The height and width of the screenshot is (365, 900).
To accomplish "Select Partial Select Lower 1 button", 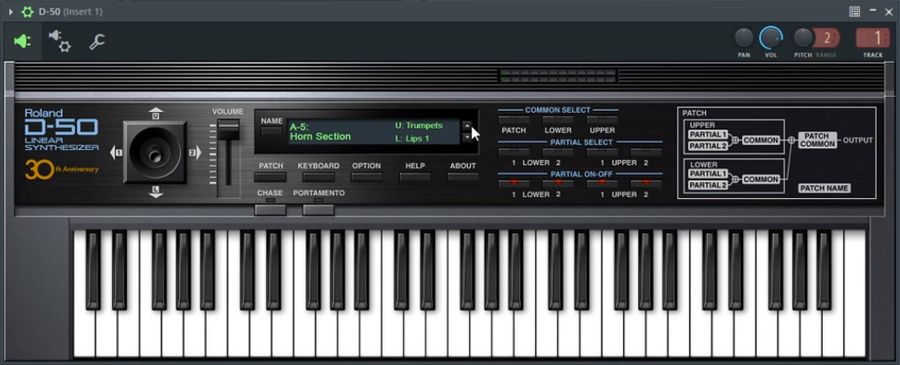I will tap(514, 152).
